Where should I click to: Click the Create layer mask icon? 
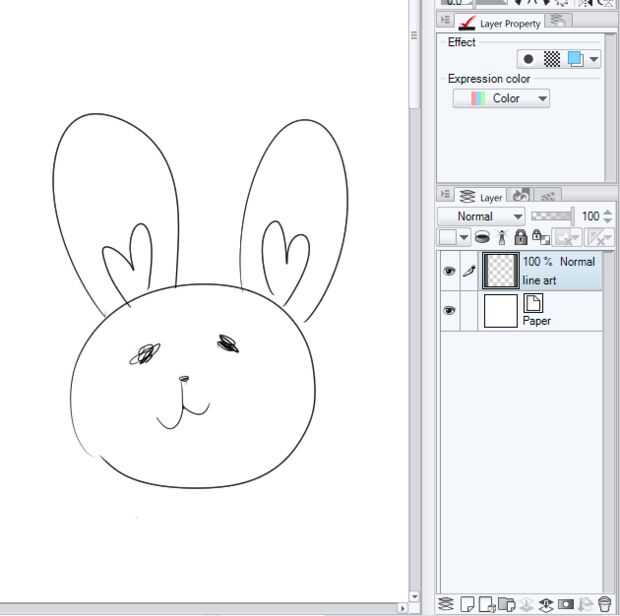click(565, 604)
